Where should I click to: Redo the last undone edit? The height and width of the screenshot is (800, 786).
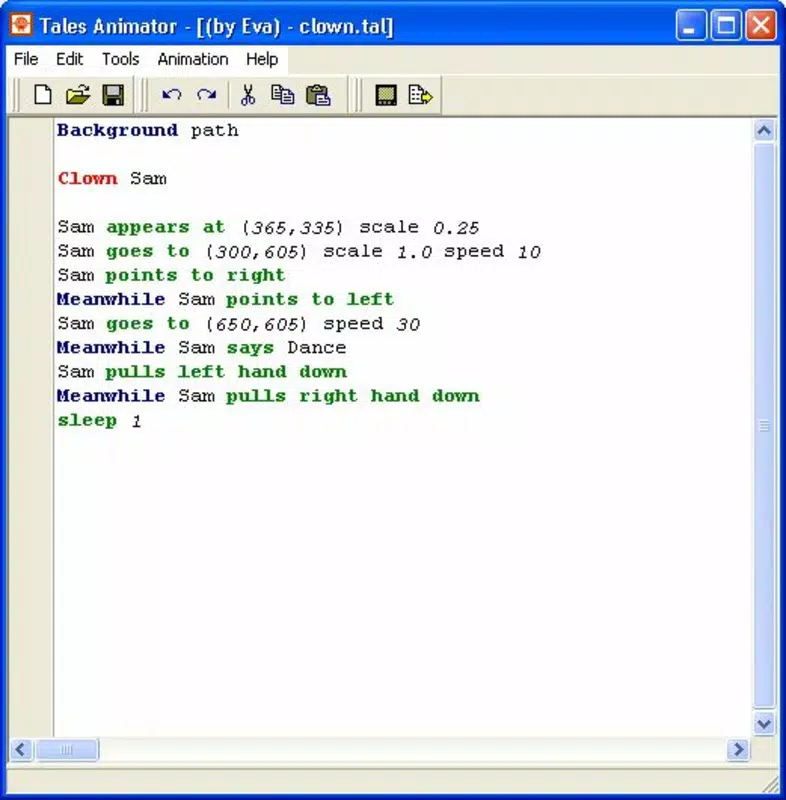[207, 95]
